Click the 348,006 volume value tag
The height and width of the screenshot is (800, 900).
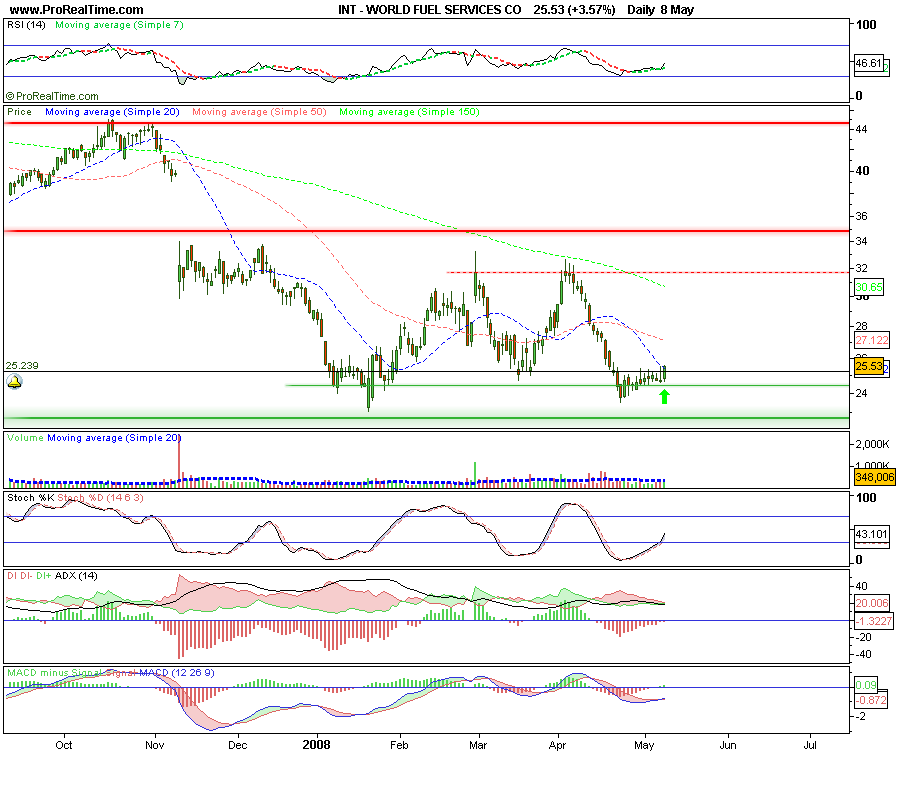tap(875, 477)
